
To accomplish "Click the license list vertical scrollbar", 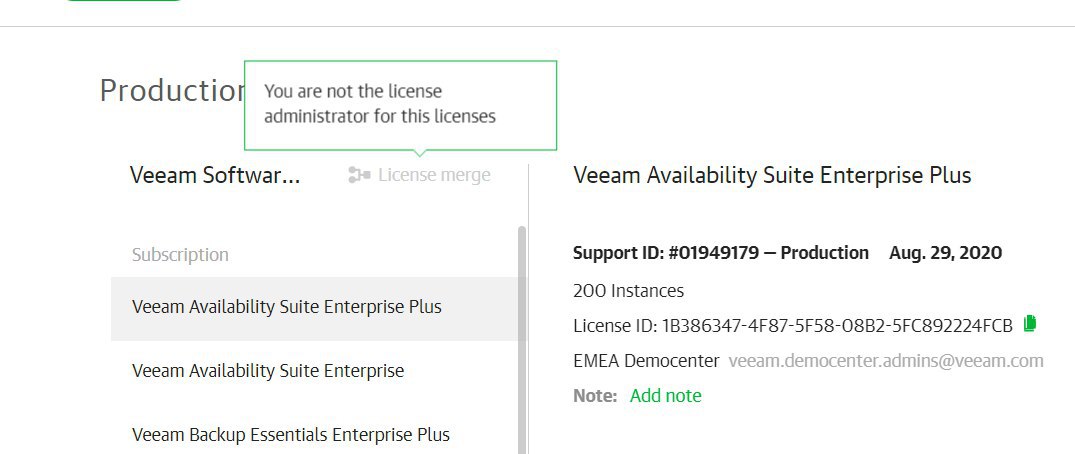I will tap(522, 339).
